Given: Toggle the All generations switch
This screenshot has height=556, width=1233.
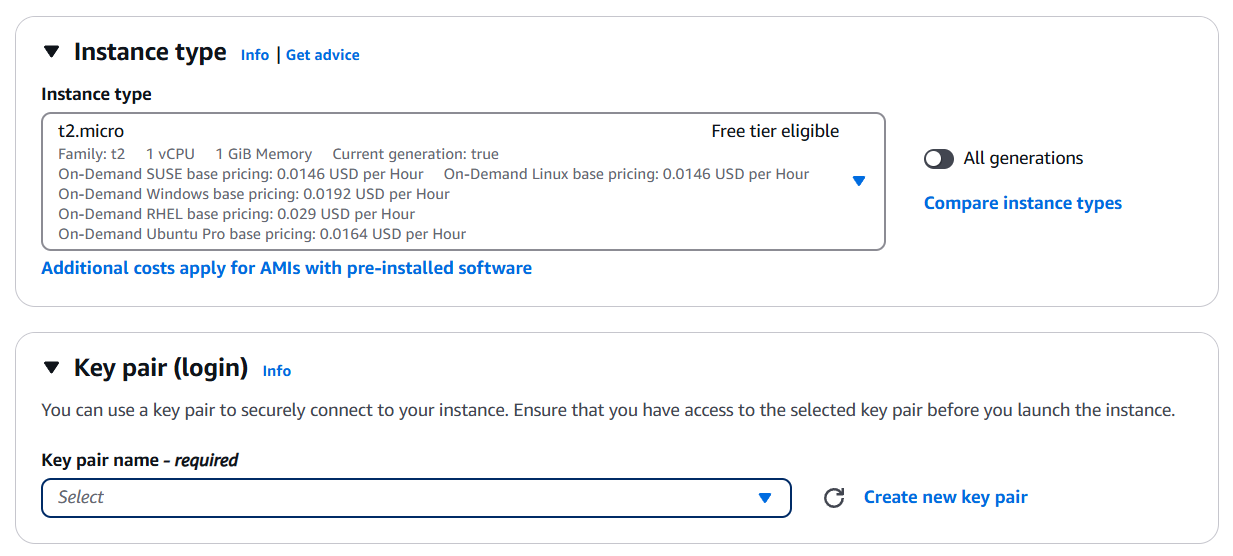Looking at the screenshot, I should tap(939, 159).
